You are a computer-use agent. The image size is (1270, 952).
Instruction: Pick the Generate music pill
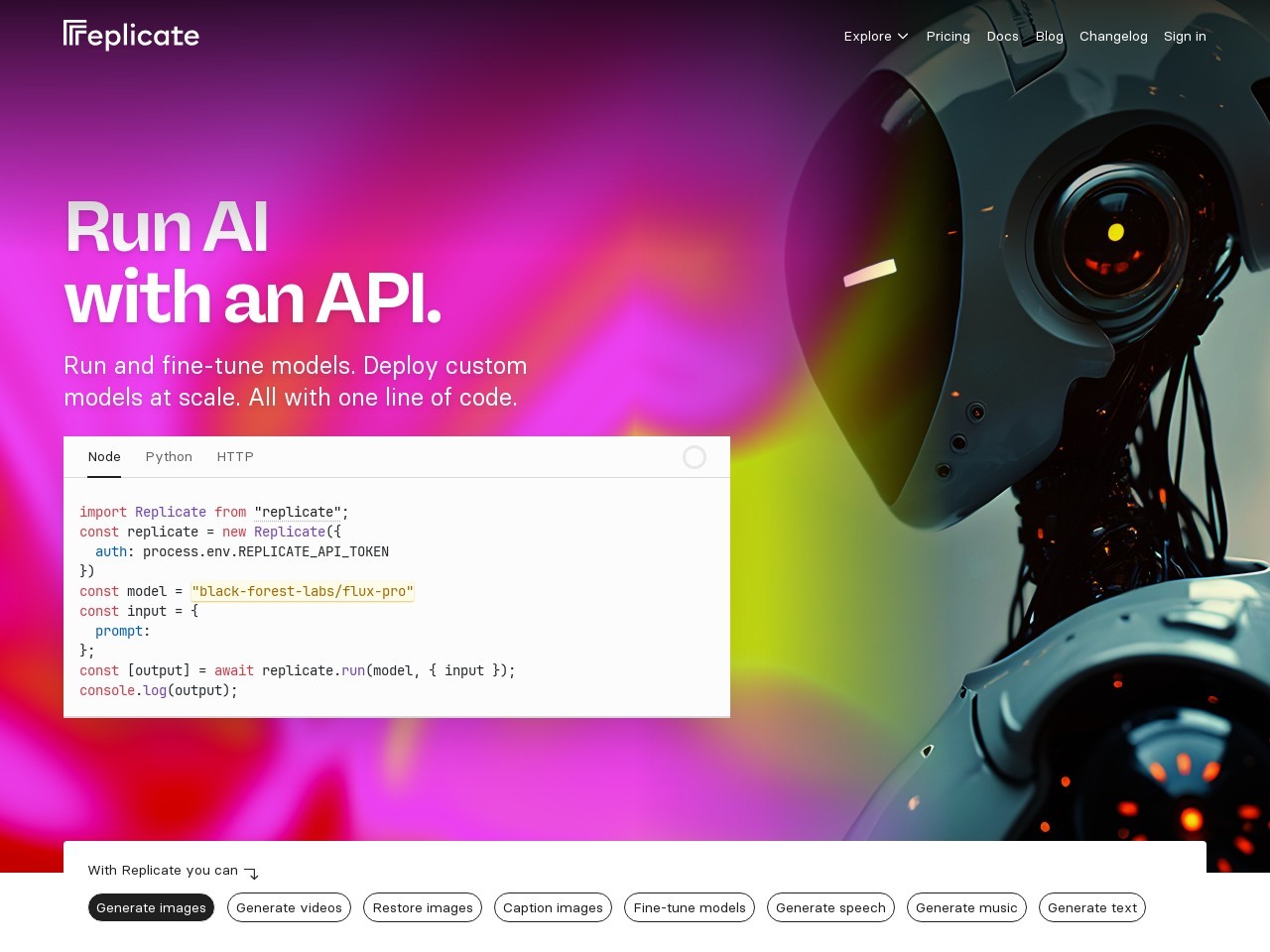[x=966, y=907]
